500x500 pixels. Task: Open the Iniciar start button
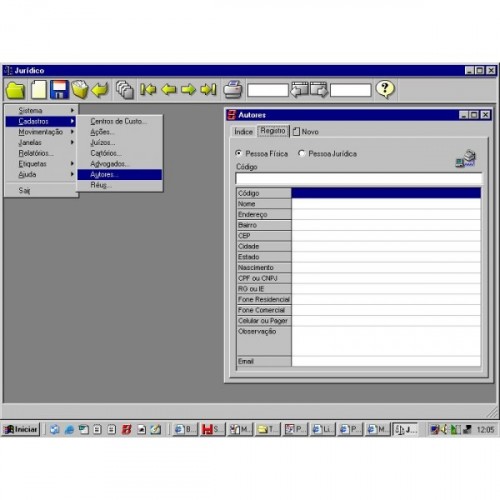(x=21, y=429)
